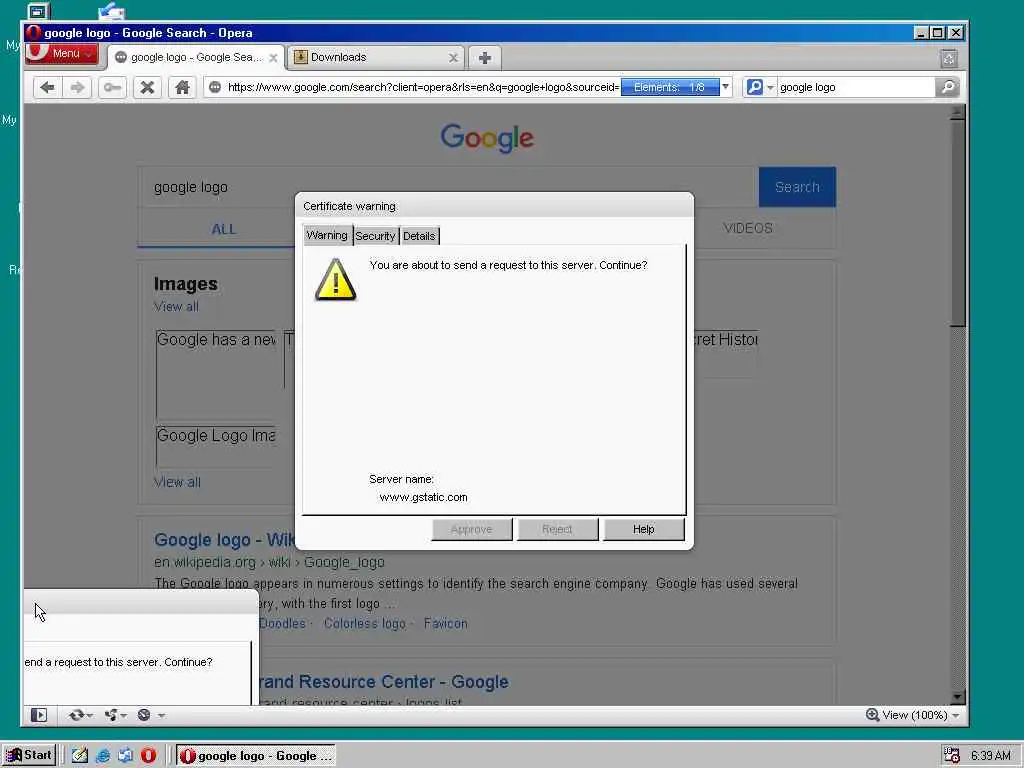Click the Approve button
The image size is (1024, 768).
(x=472, y=529)
